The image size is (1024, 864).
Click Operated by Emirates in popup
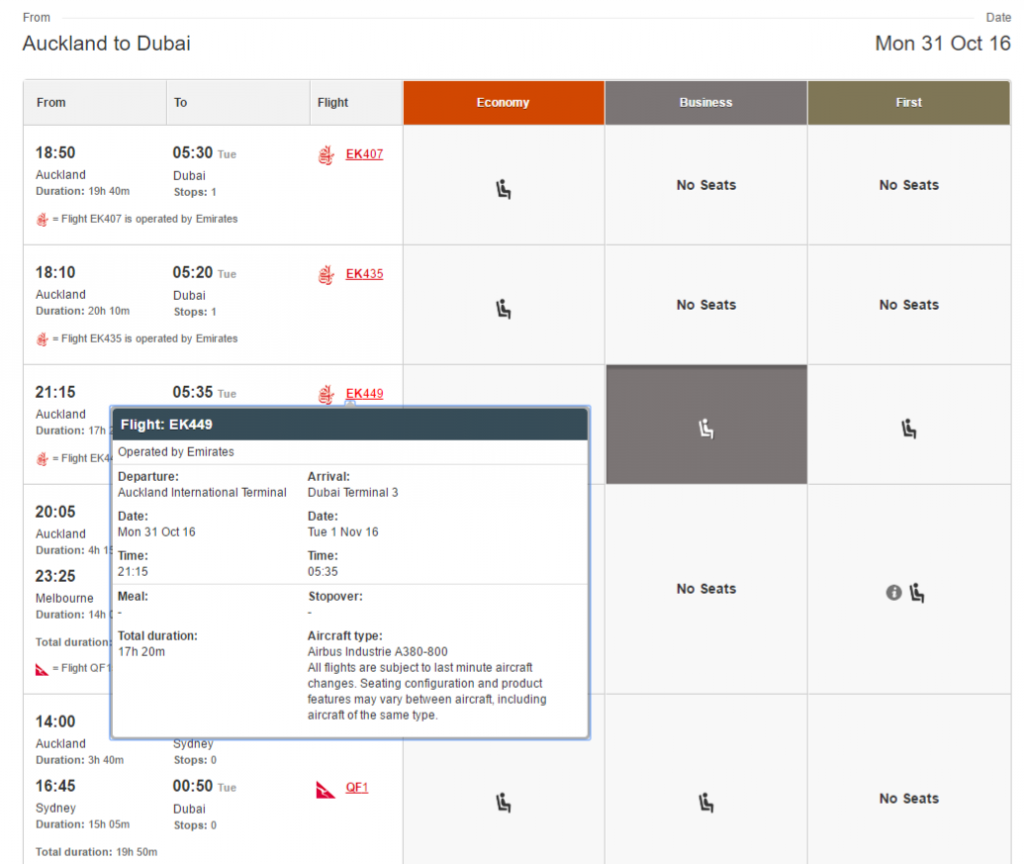point(176,452)
